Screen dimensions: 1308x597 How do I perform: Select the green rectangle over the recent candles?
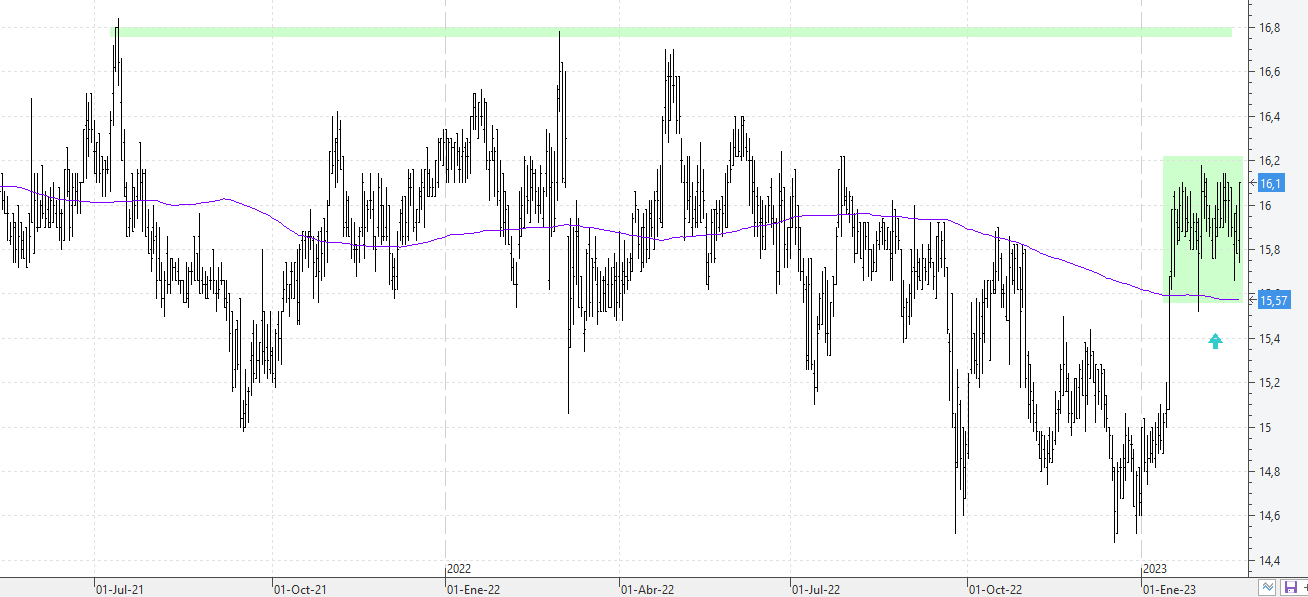(x=1203, y=228)
